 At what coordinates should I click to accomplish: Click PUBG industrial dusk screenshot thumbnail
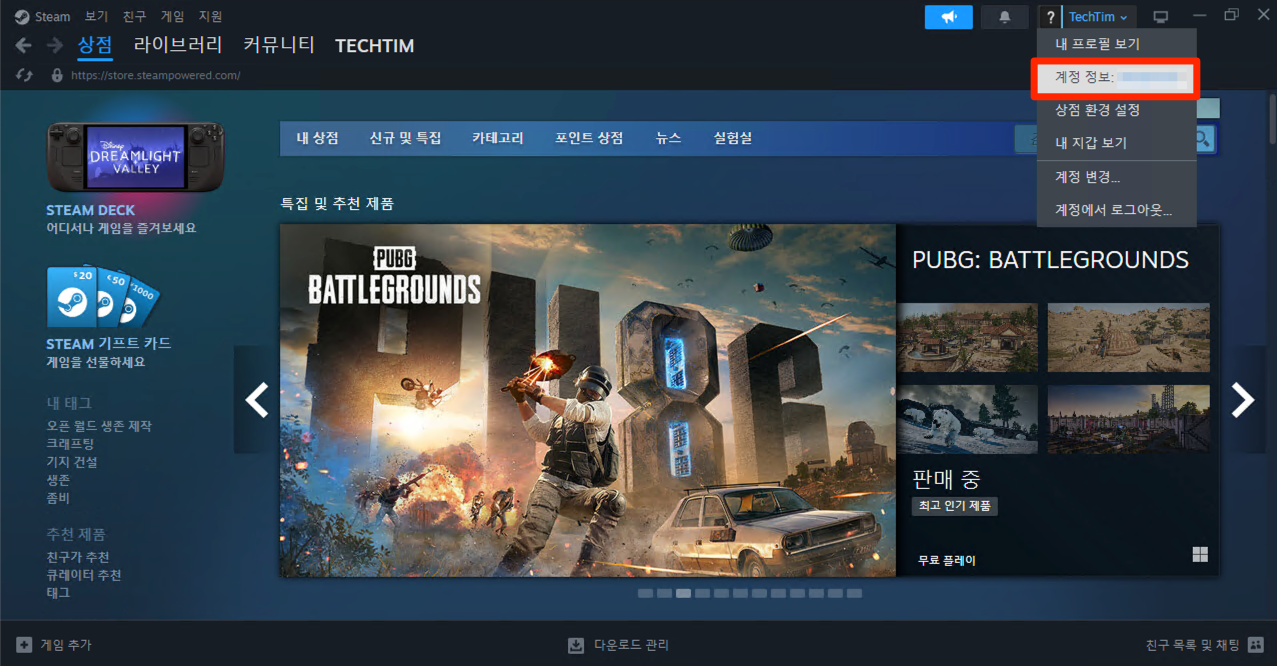click(1129, 420)
